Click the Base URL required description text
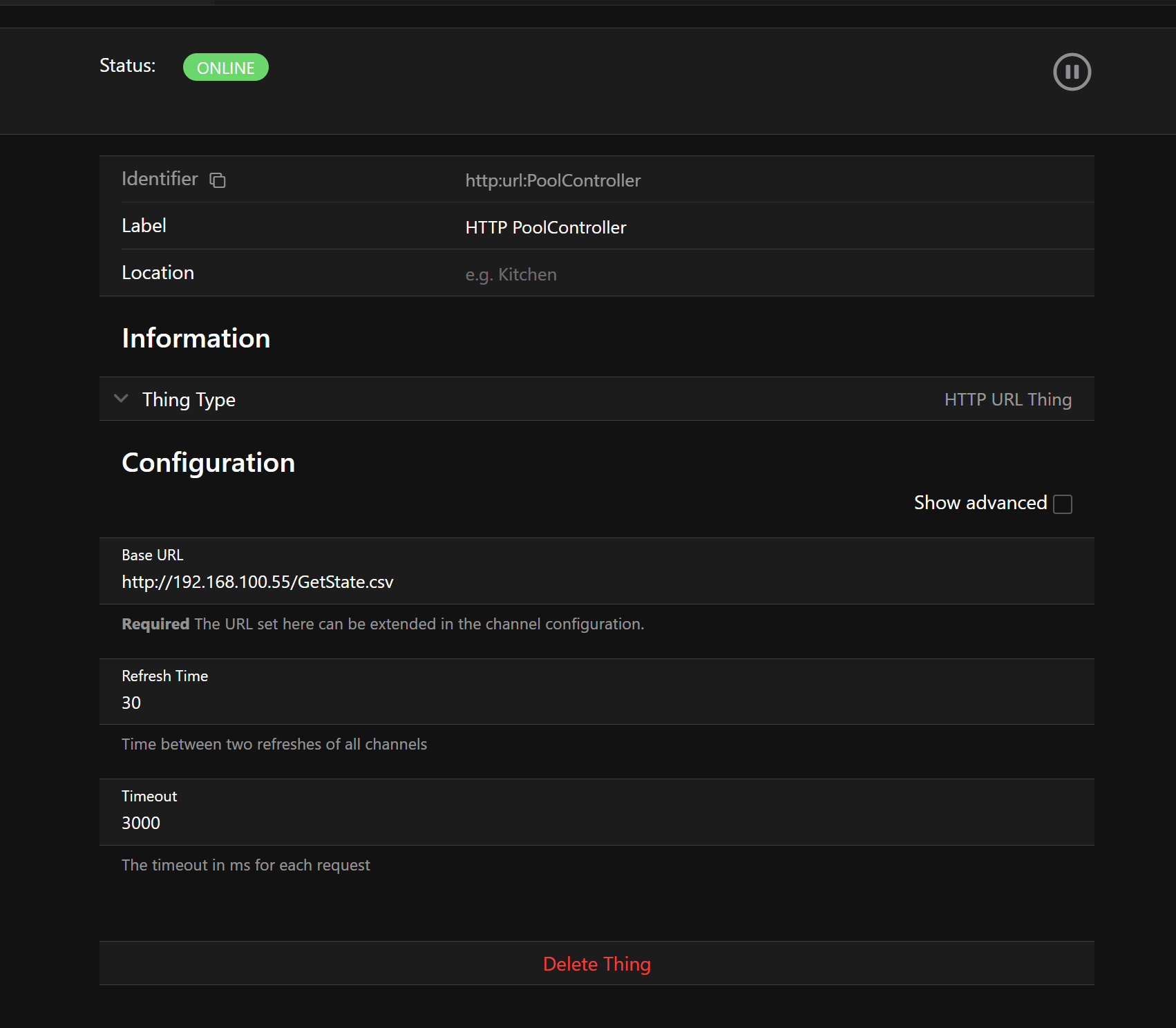 (383, 624)
